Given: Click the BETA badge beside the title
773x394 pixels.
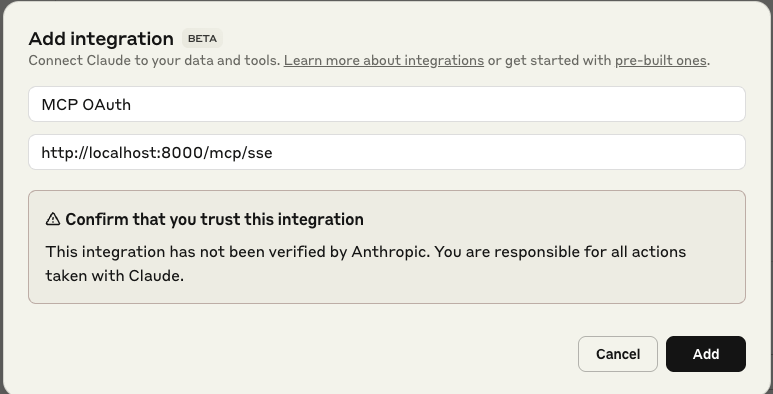Looking at the screenshot, I should point(202,38).
